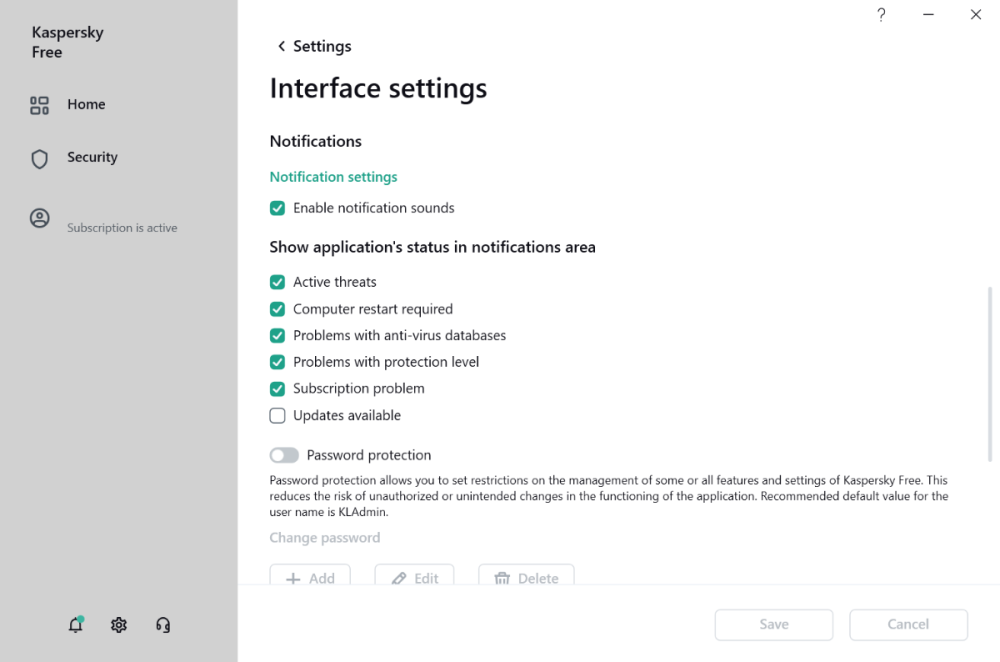This screenshot has height=662, width=1000.
Task: Disable the Enable notification sounds checkbox
Action: pyautogui.click(x=278, y=208)
